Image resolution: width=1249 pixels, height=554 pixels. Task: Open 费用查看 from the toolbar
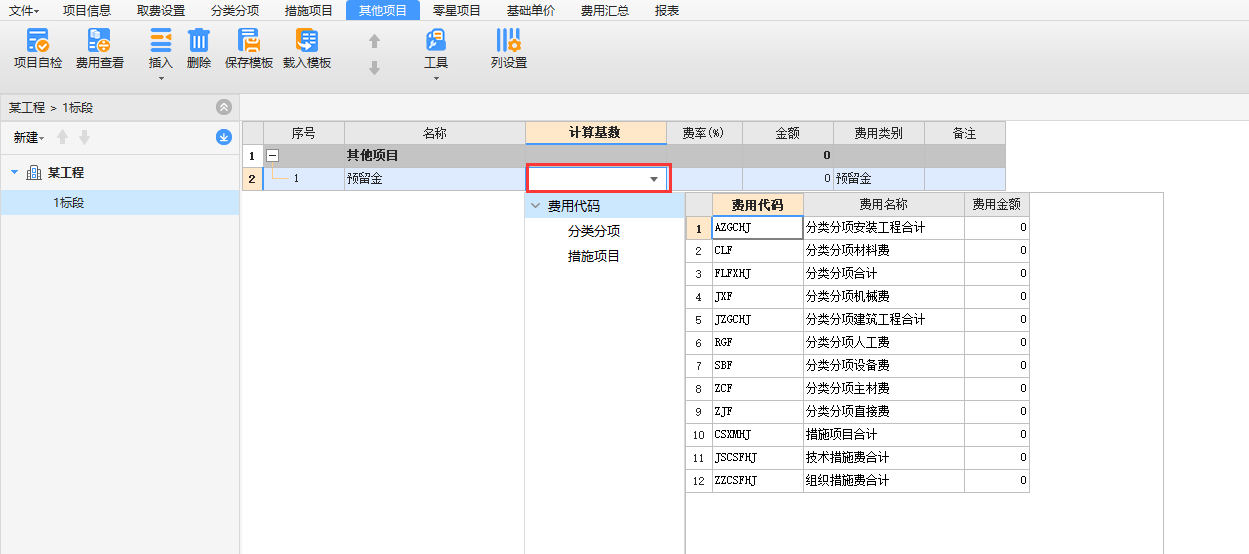pyautogui.click(x=99, y=41)
